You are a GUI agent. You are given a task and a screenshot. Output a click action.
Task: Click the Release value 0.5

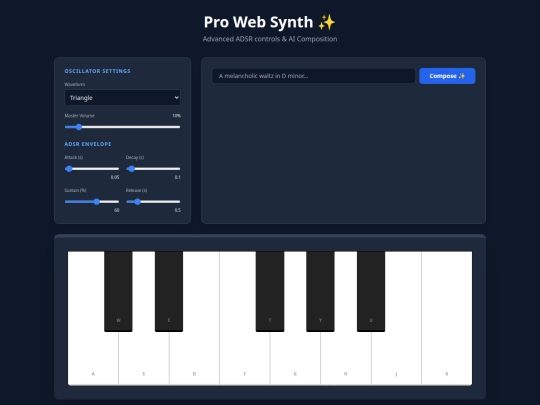tap(177, 210)
